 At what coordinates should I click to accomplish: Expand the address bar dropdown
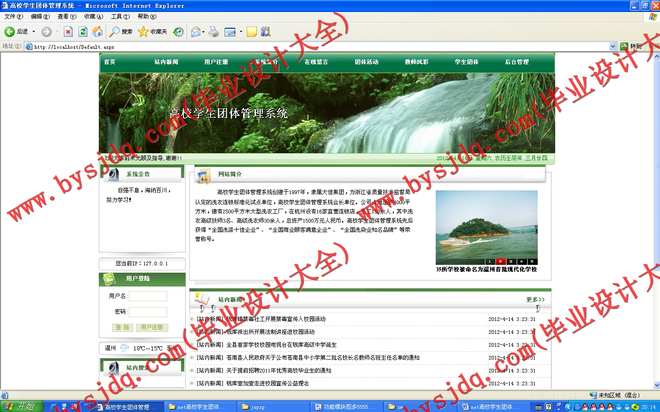coord(612,46)
